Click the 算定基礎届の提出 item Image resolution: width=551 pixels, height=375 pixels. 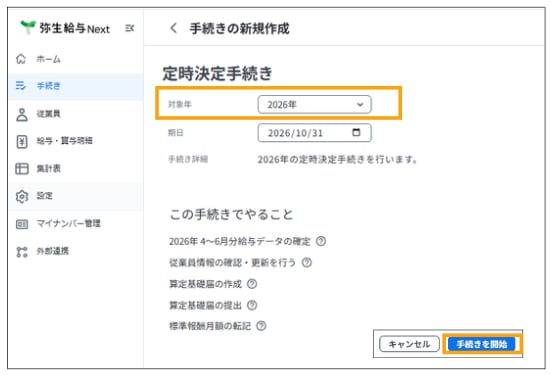coord(205,305)
